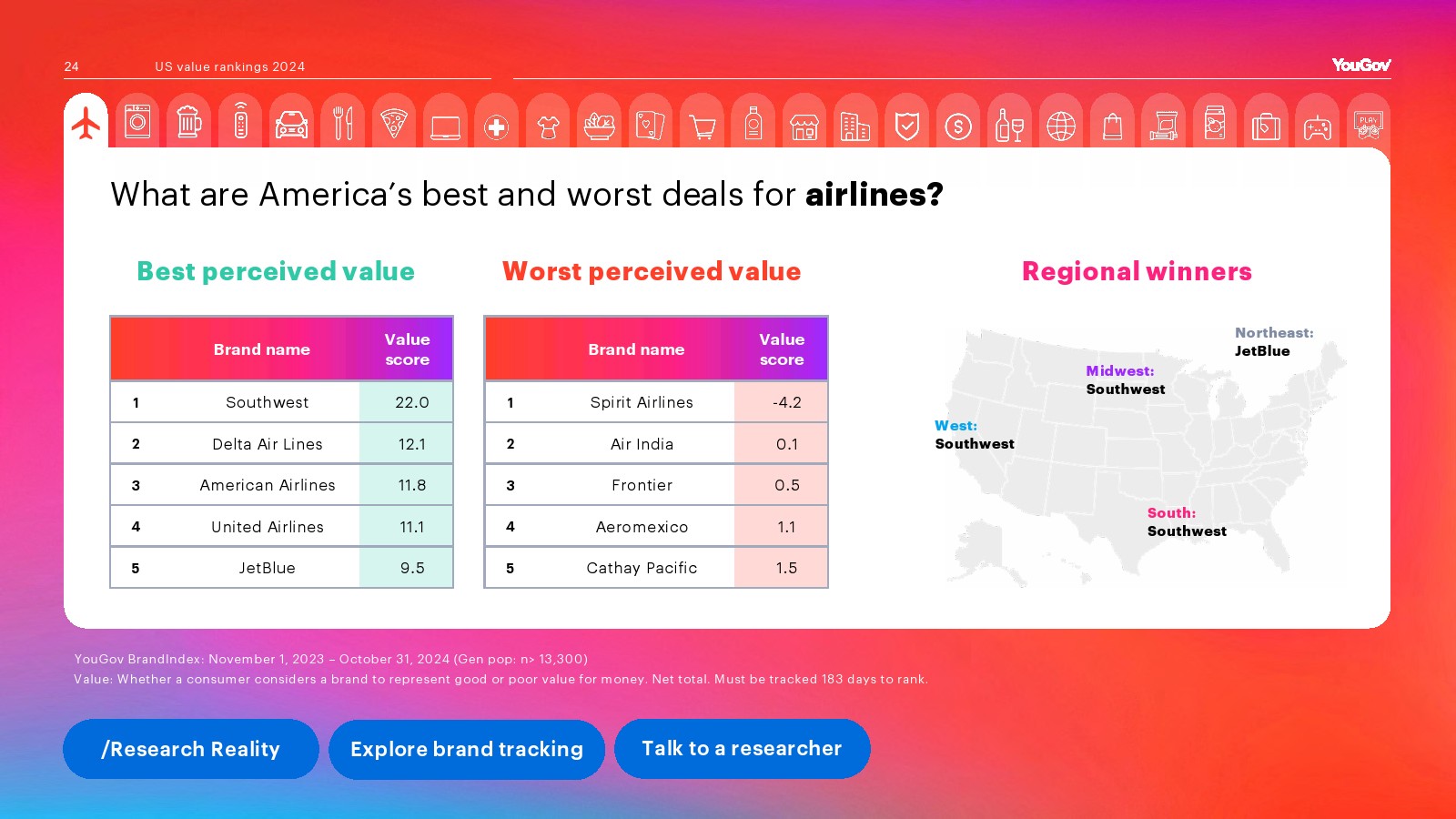Open the globe category icon
The width and height of the screenshot is (1456, 819).
1060,126
